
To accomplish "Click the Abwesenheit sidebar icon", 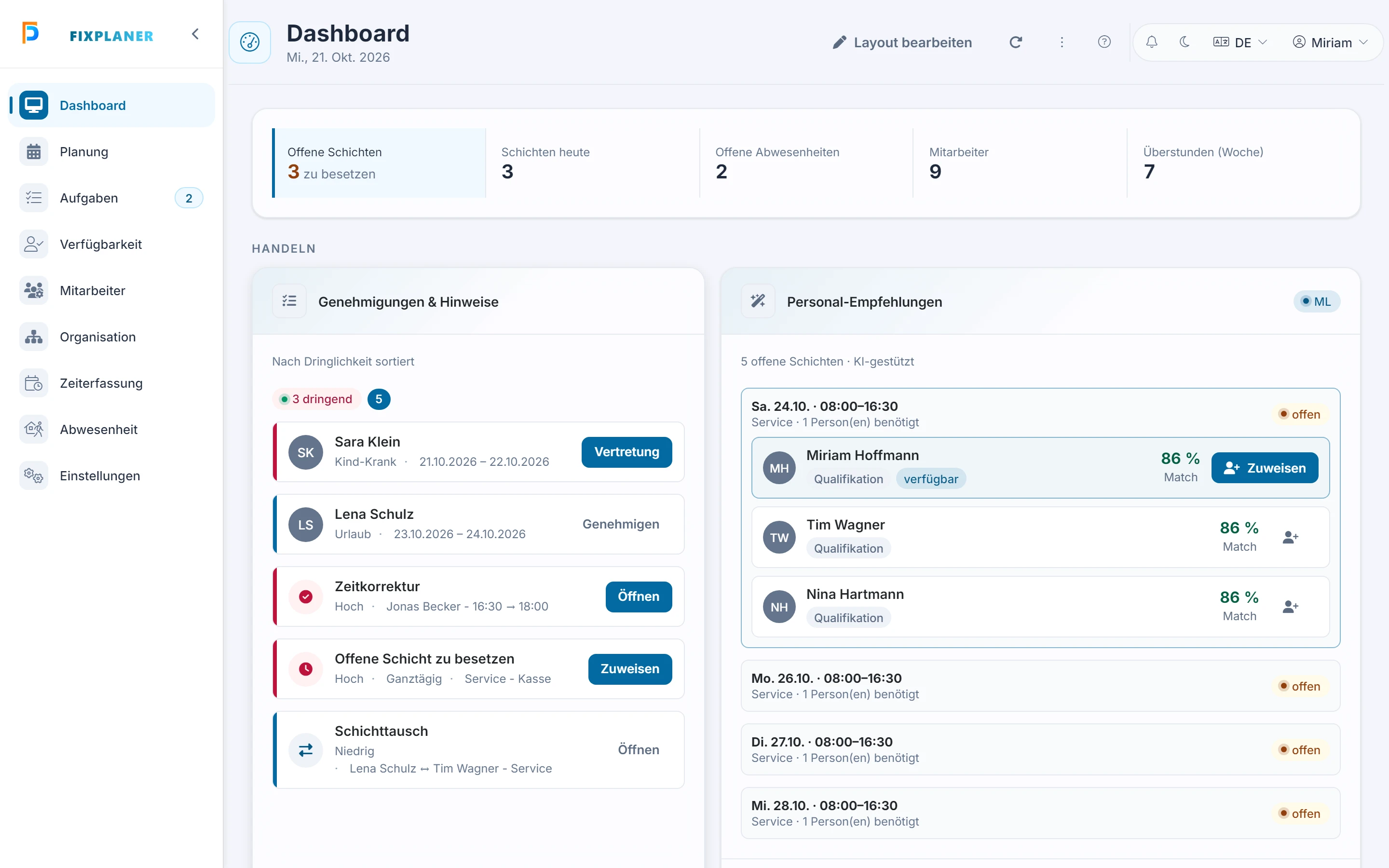I will (34, 429).
